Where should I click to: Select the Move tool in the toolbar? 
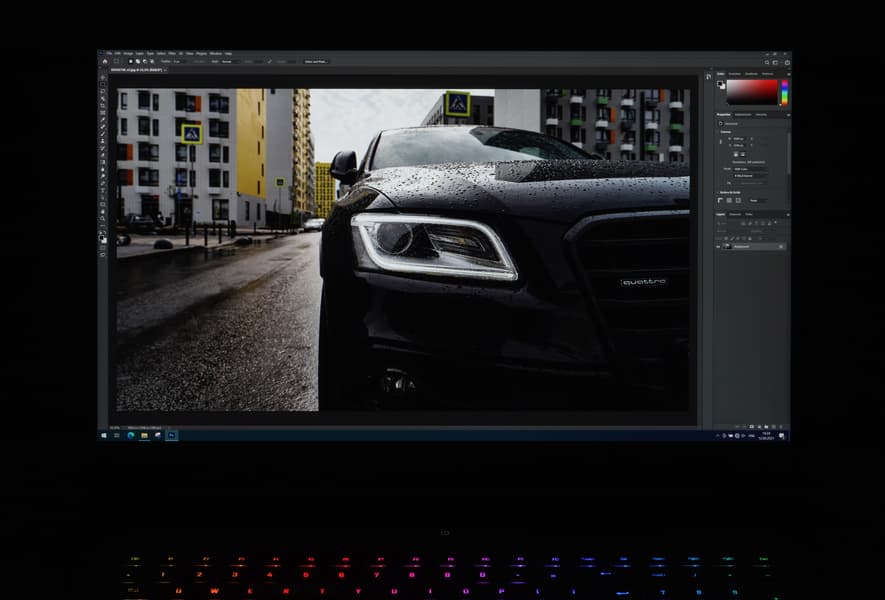pos(102,78)
